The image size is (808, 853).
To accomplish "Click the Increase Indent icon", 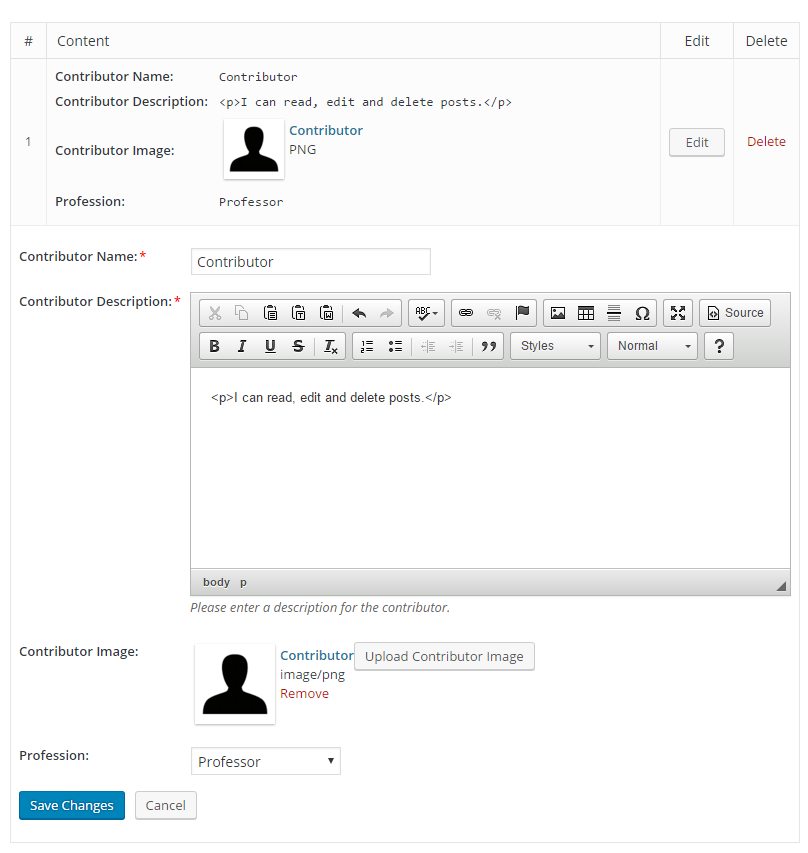I will point(456,346).
